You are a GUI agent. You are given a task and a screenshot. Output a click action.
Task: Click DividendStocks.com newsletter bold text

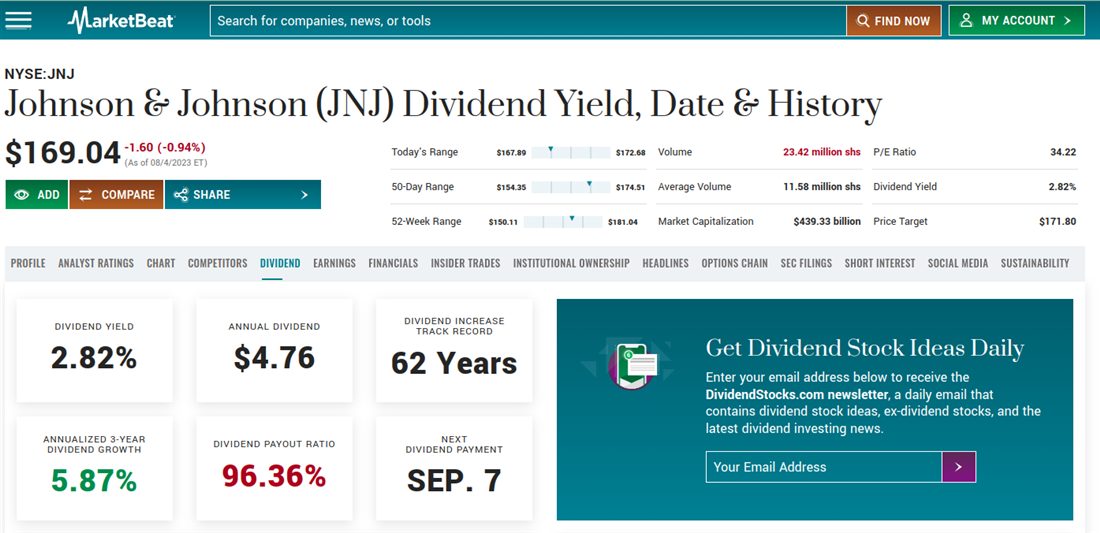[x=796, y=394]
